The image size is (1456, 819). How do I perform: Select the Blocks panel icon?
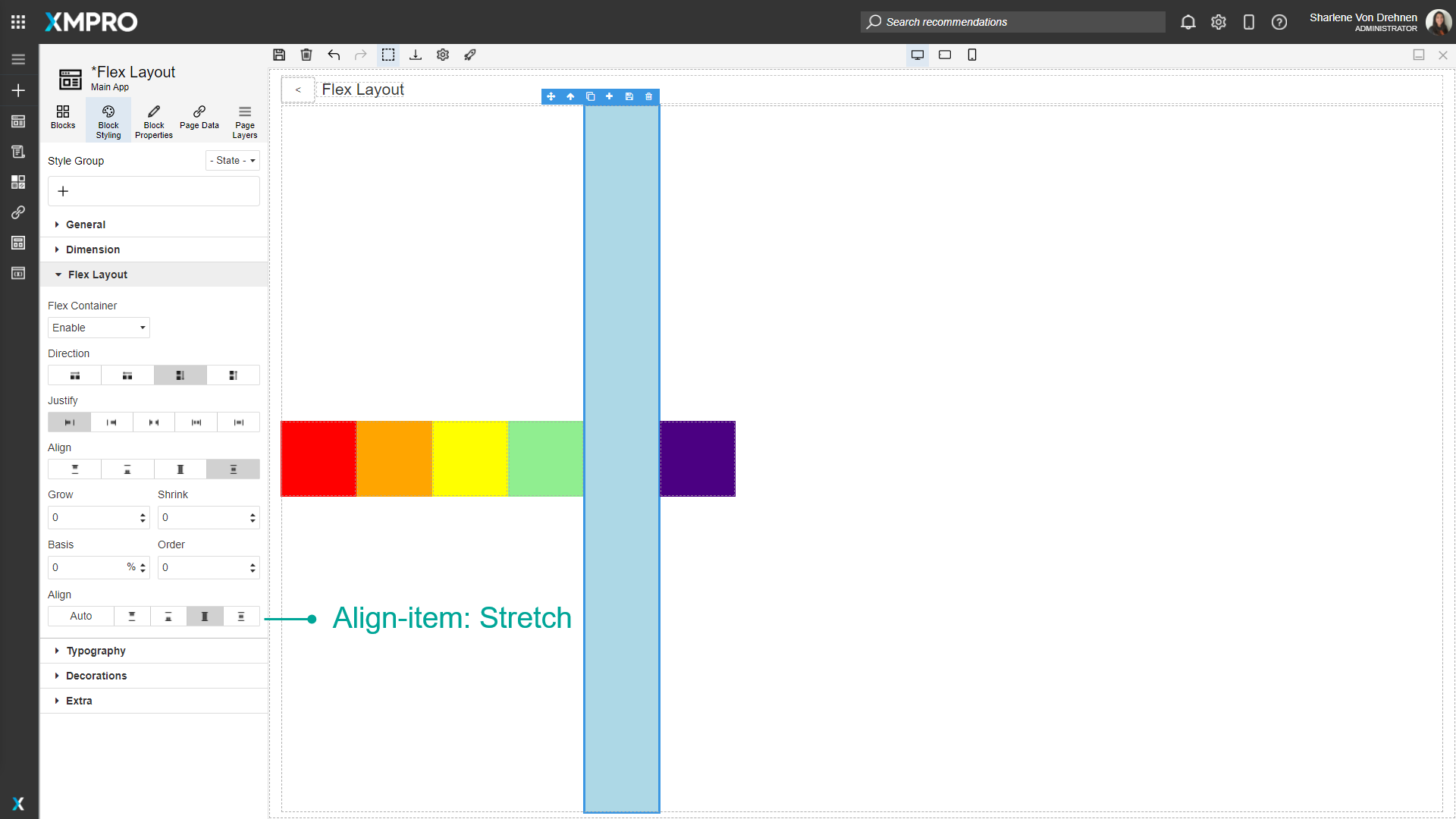pyautogui.click(x=62, y=119)
